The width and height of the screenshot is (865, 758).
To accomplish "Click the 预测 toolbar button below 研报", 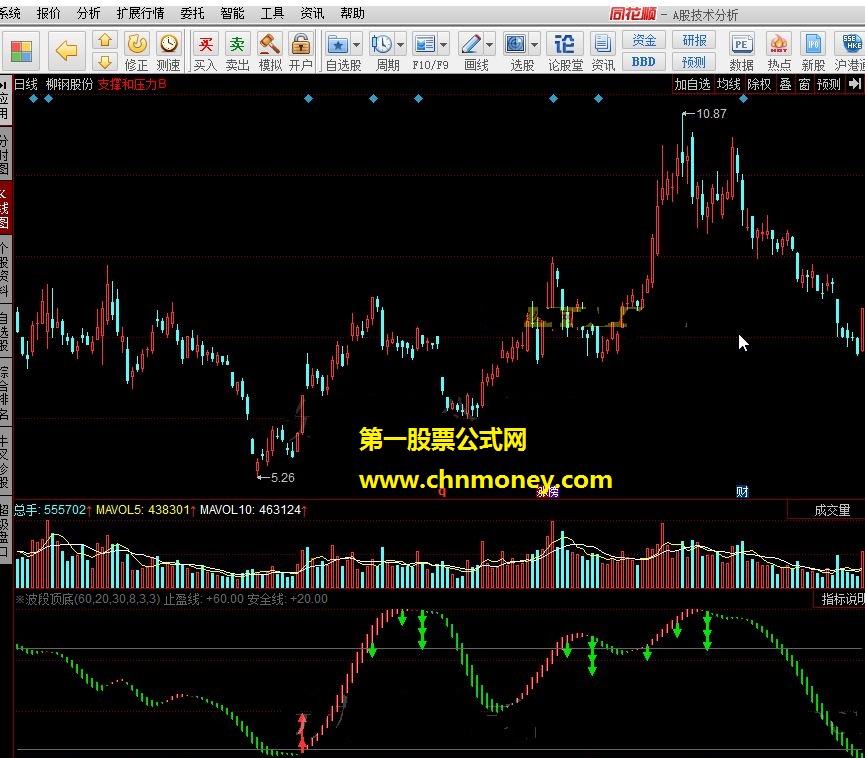I will click(694, 62).
